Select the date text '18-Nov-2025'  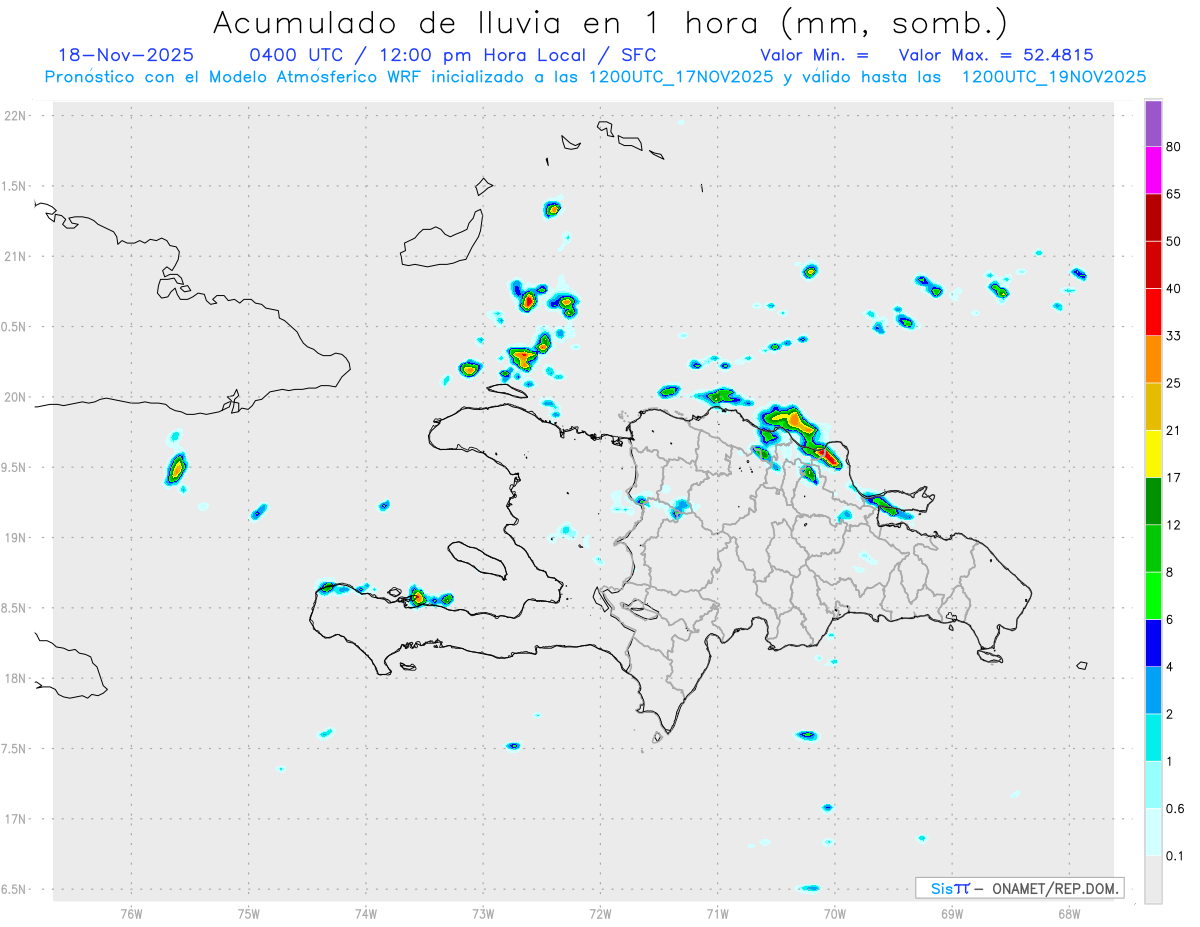tap(126, 55)
